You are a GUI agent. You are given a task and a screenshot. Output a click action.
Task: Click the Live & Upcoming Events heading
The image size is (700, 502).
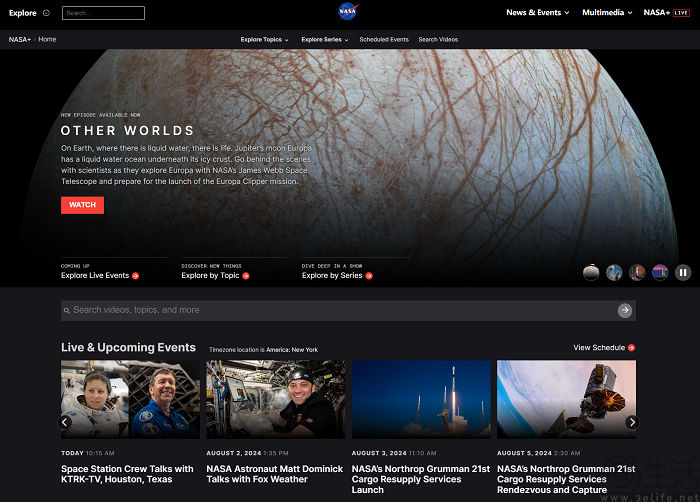129,347
